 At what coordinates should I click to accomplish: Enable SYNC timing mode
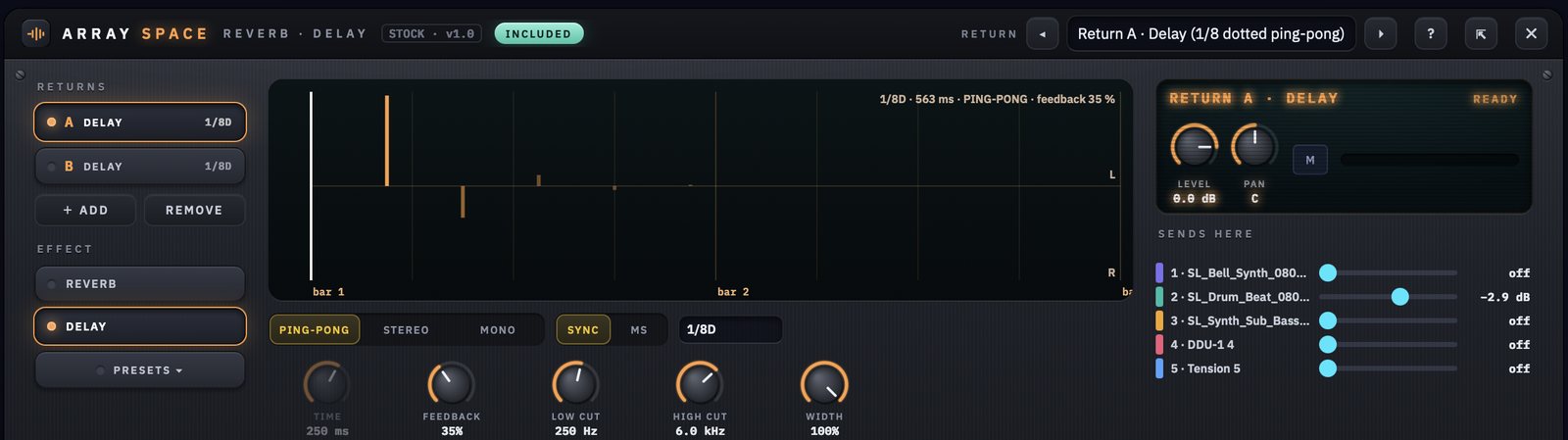(583, 330)
